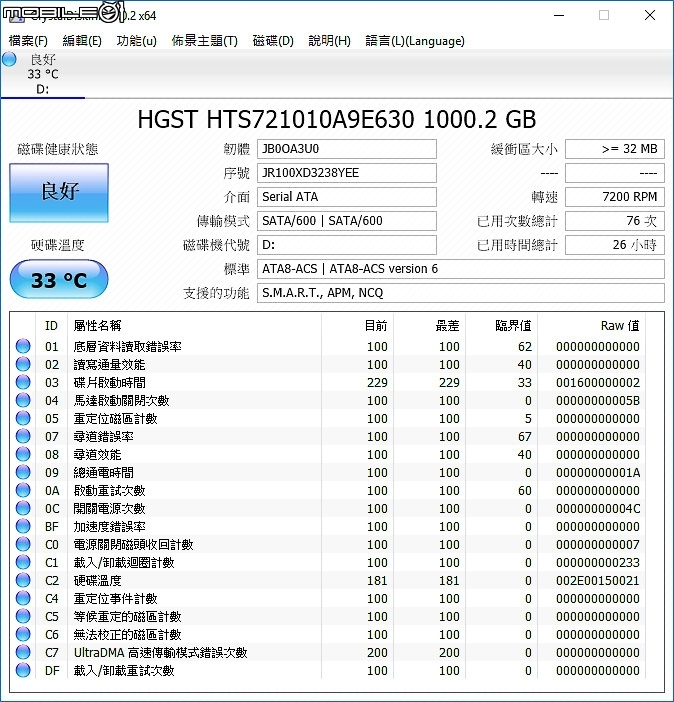Click the 33 °C temperature button
The height and width of the screenshot is (702, 674).
pyautogui.click(x=59, y=280)
